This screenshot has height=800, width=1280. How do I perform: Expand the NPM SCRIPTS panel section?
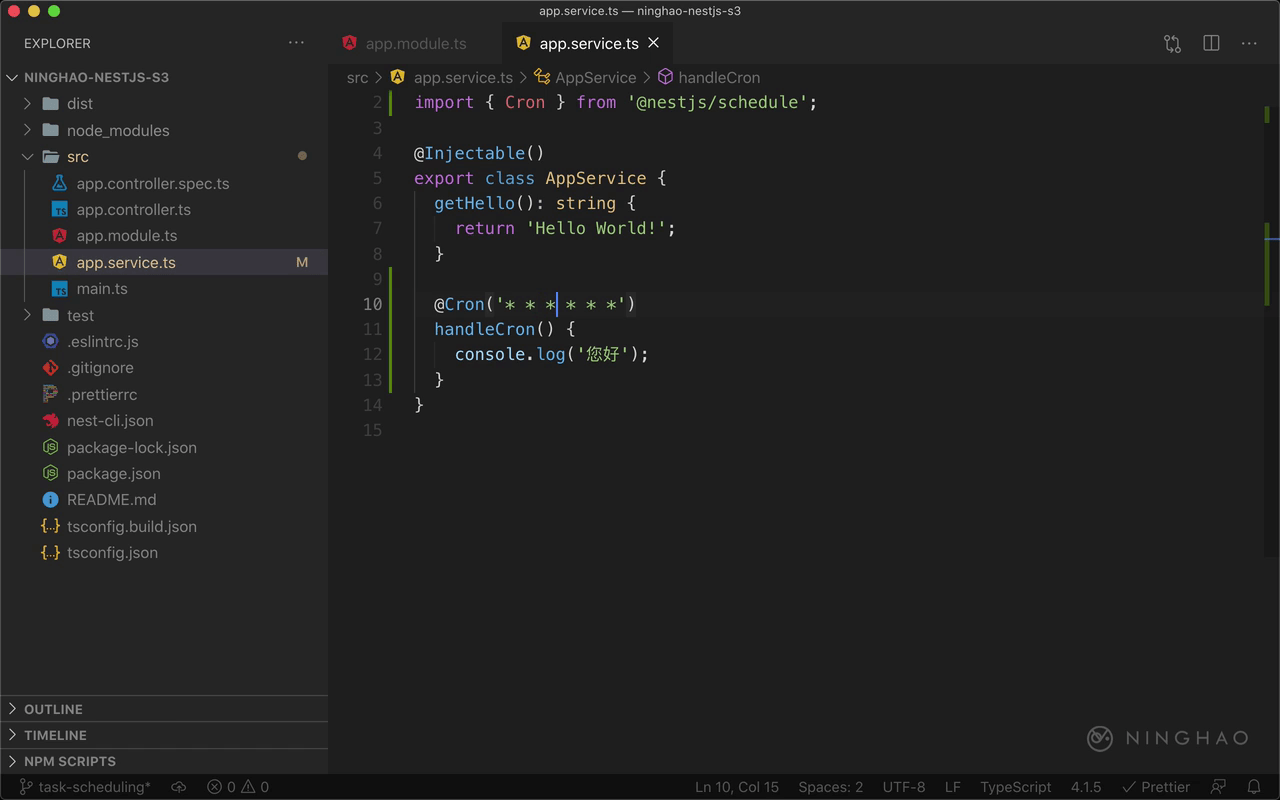(x=69, y=761)
